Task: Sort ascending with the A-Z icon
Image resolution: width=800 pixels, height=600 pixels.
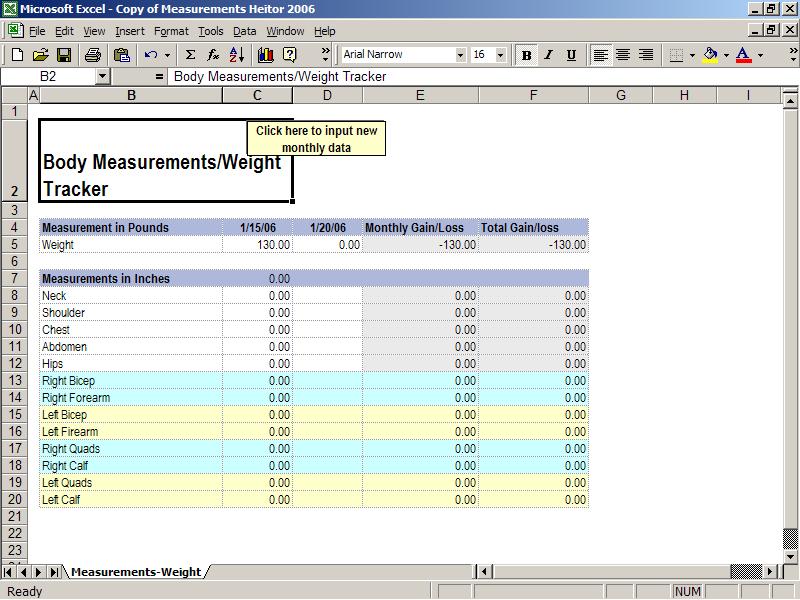Action: coord(238,55)
